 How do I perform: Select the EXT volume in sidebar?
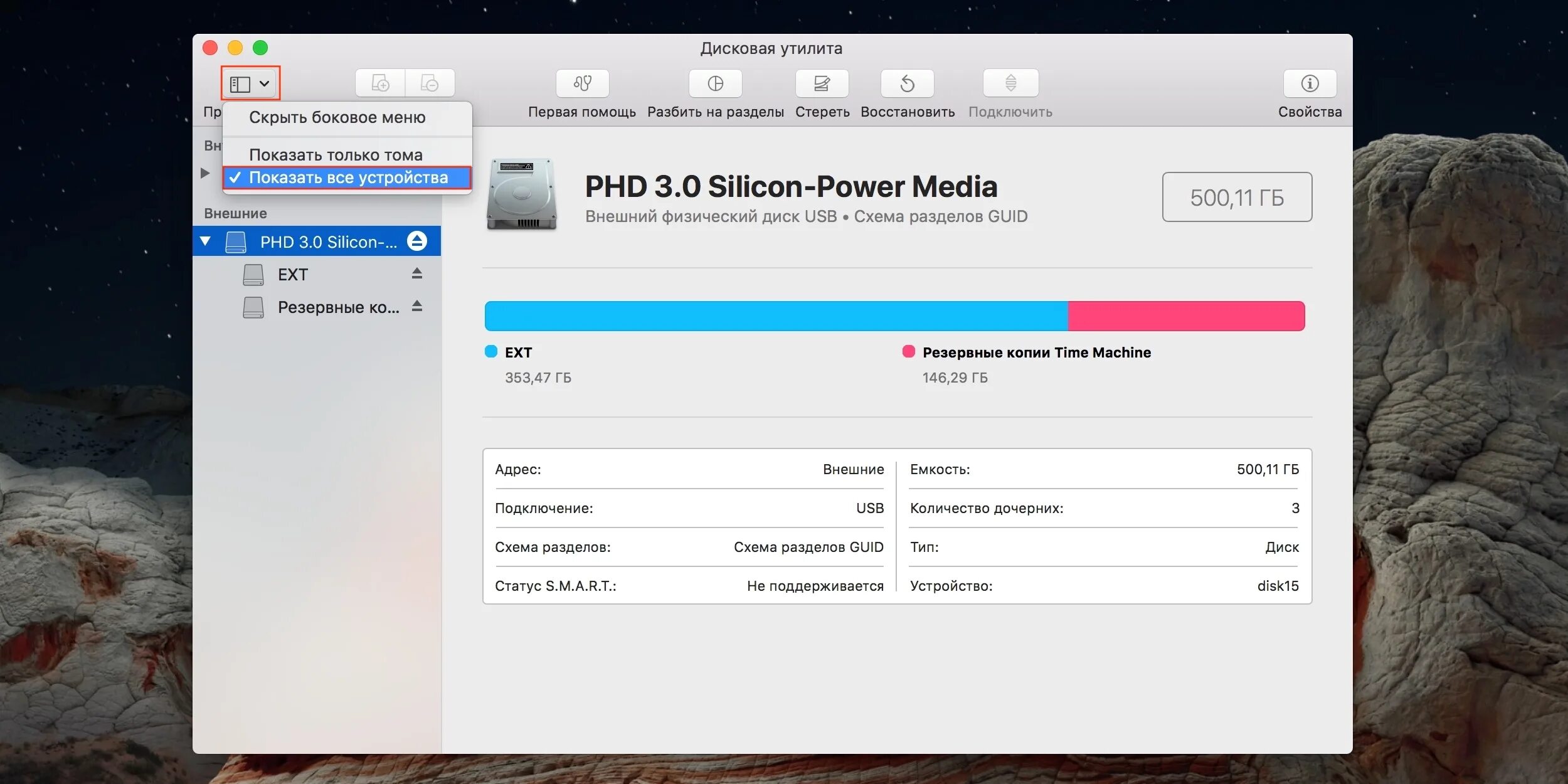coord(293,275)
